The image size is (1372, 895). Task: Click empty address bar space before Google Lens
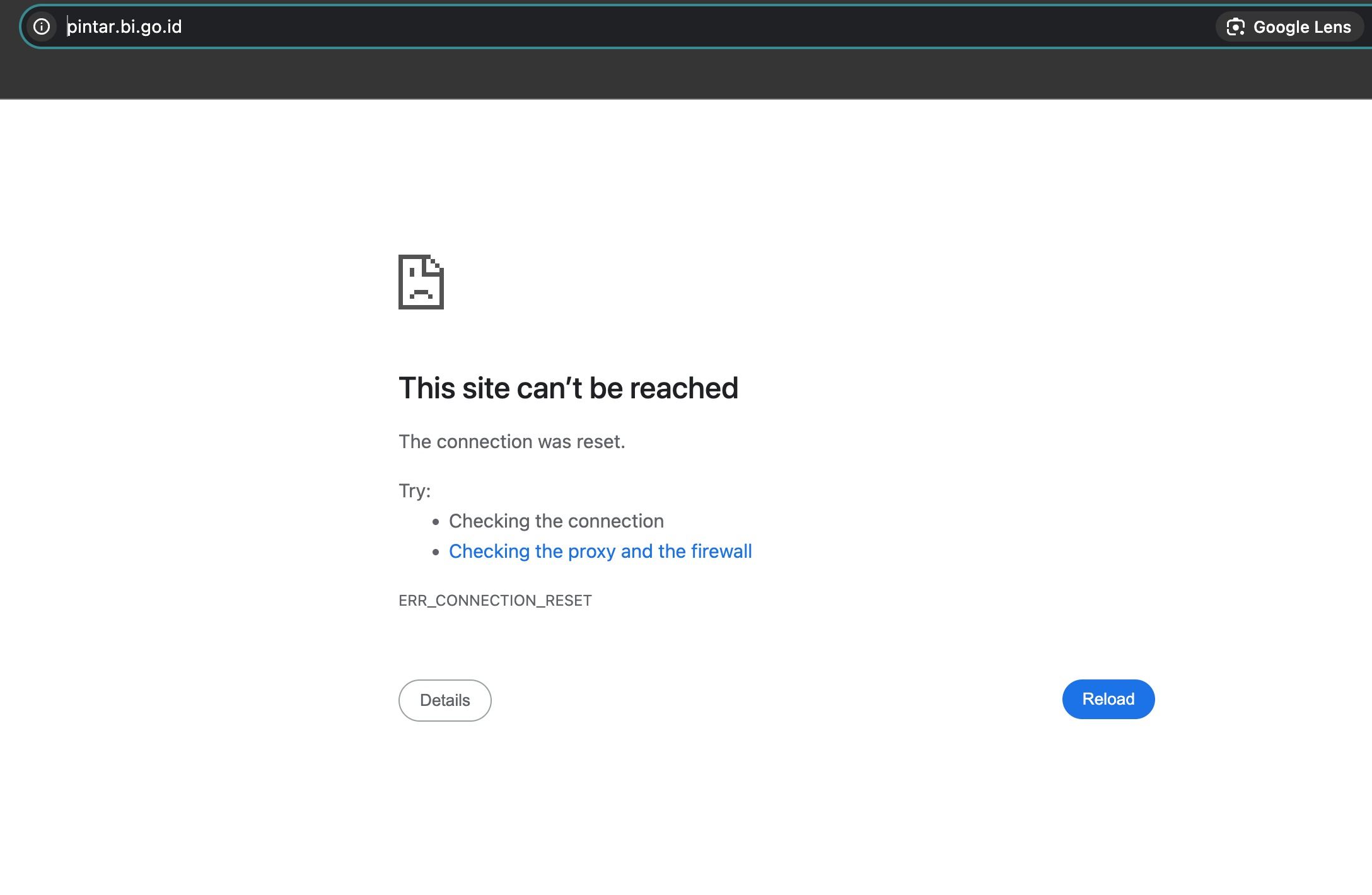[694, 26]
